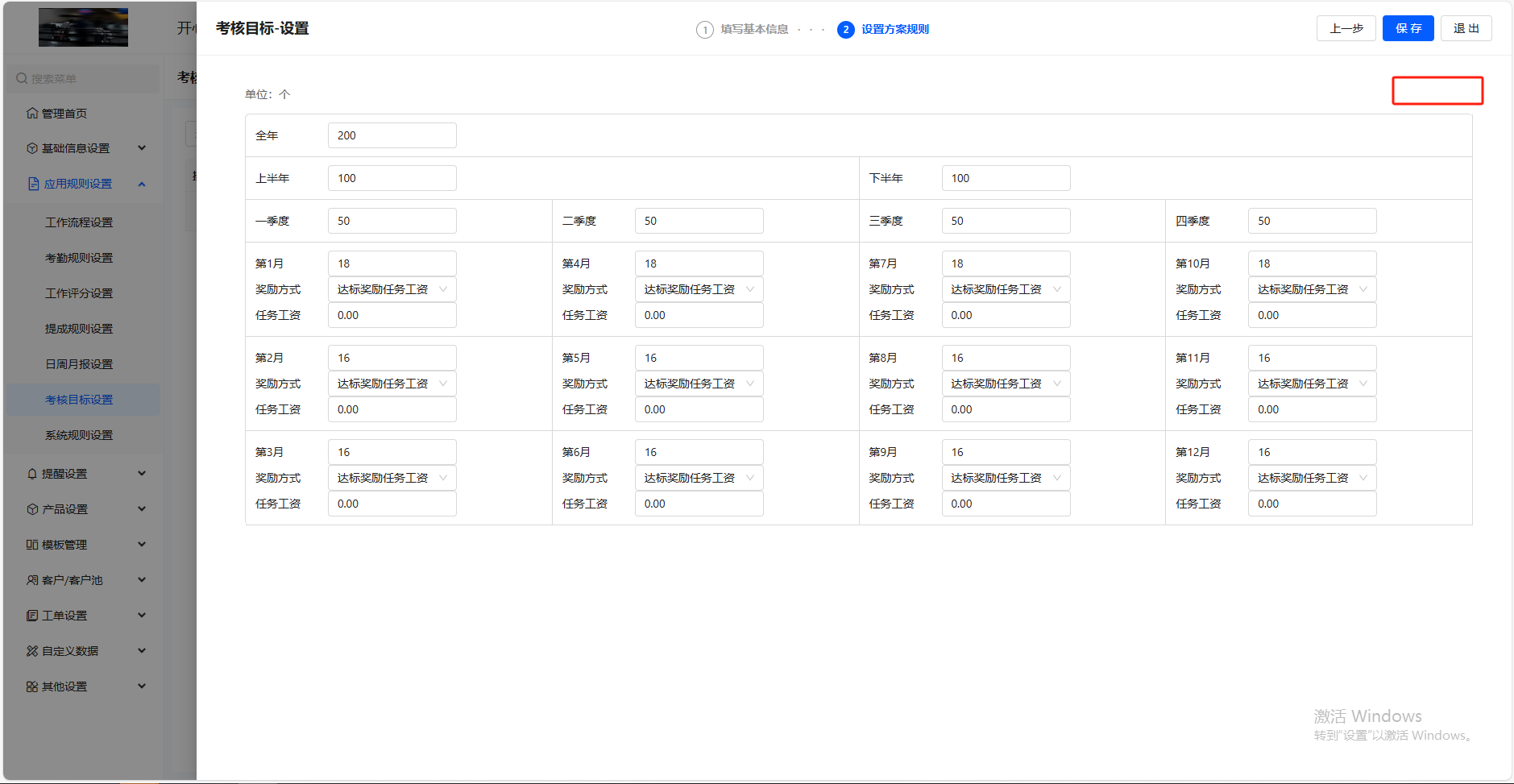Click the home icon beside 管理首页

(x=32, y=114)
